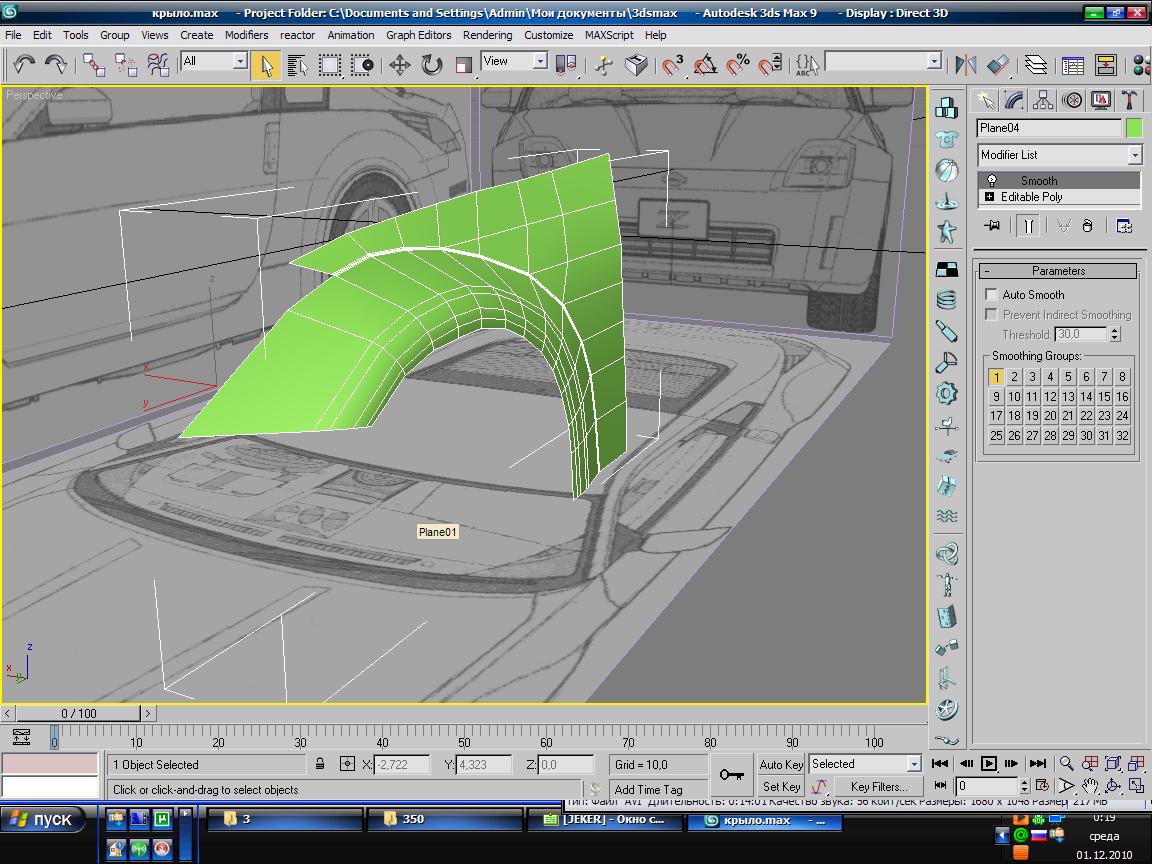
Task: Open the Utilities panel hammer icon
Action: [x=1129, y=100]
